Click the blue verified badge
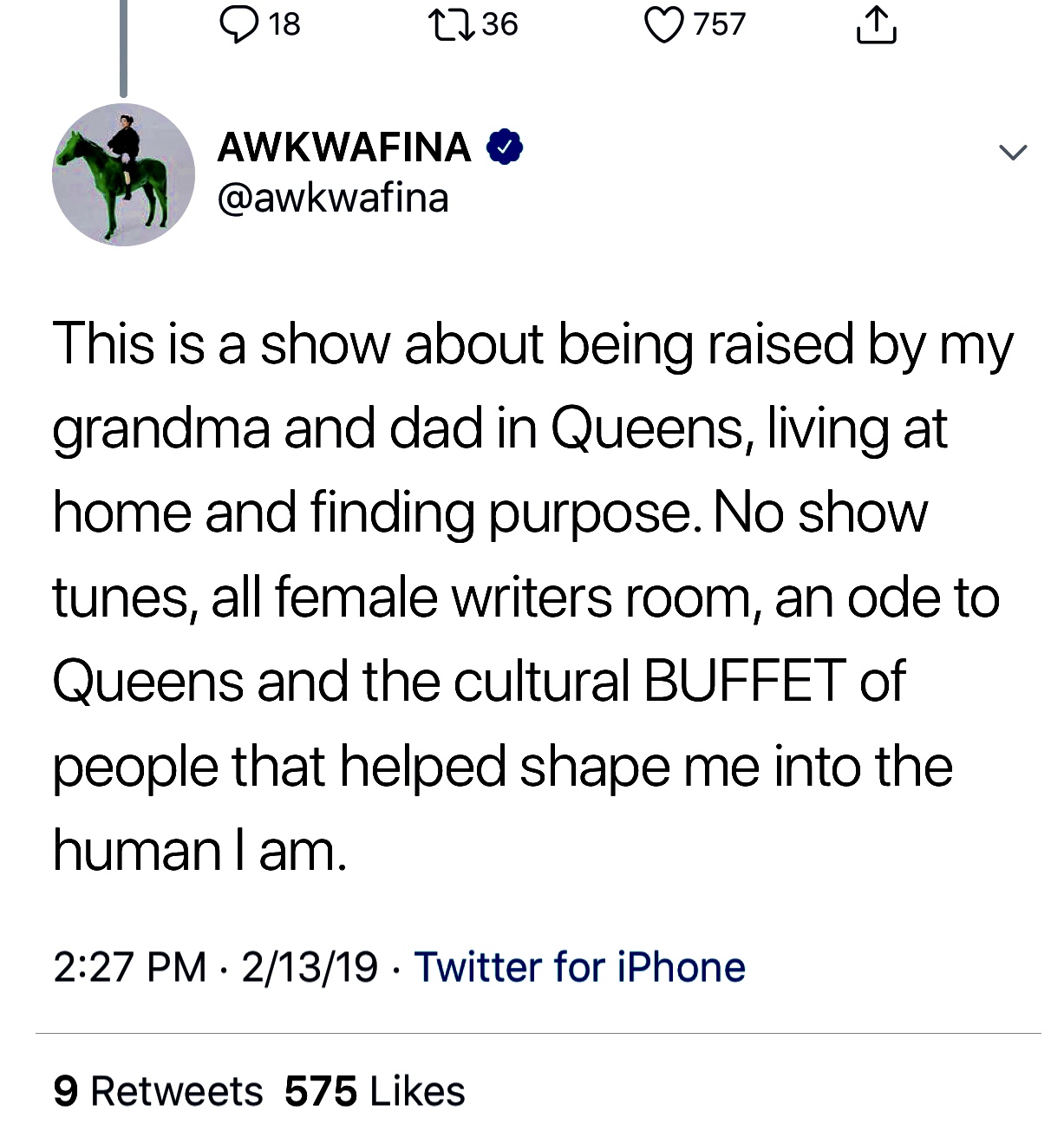The height and width of the screenshot is (1124, 1064). [505, 147]
